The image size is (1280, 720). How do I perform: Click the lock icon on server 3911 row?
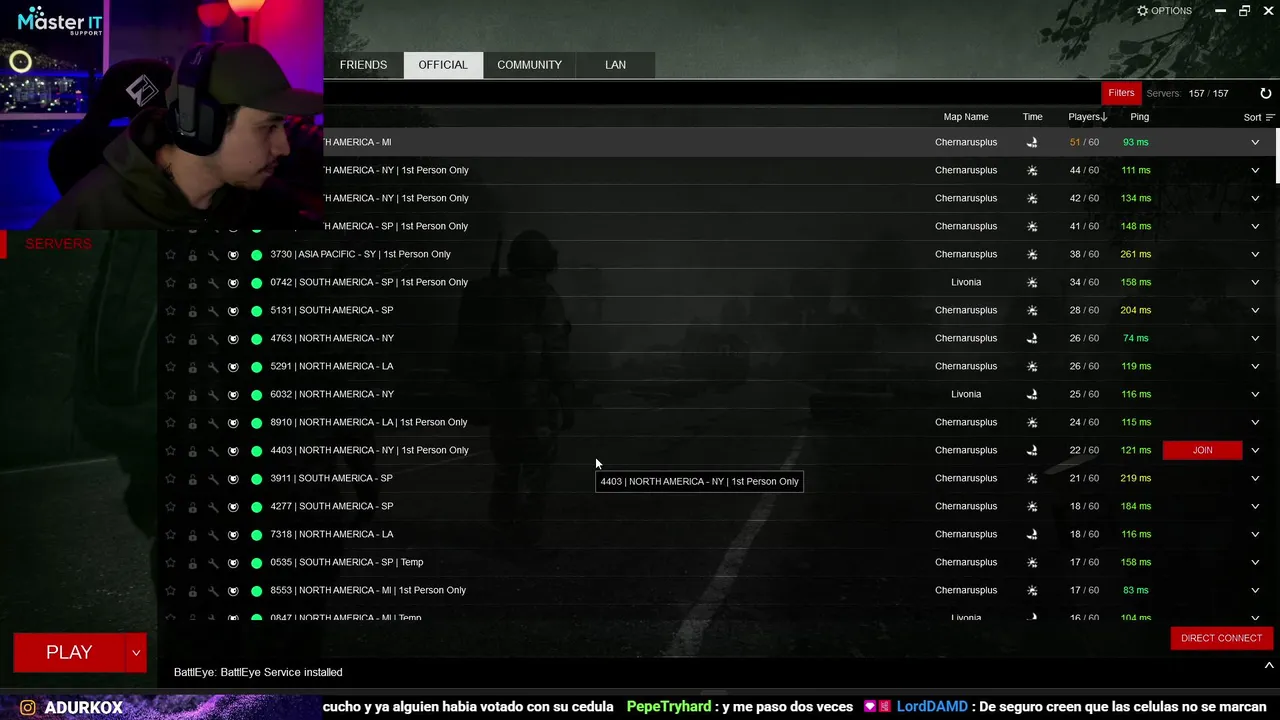point(192,478)
